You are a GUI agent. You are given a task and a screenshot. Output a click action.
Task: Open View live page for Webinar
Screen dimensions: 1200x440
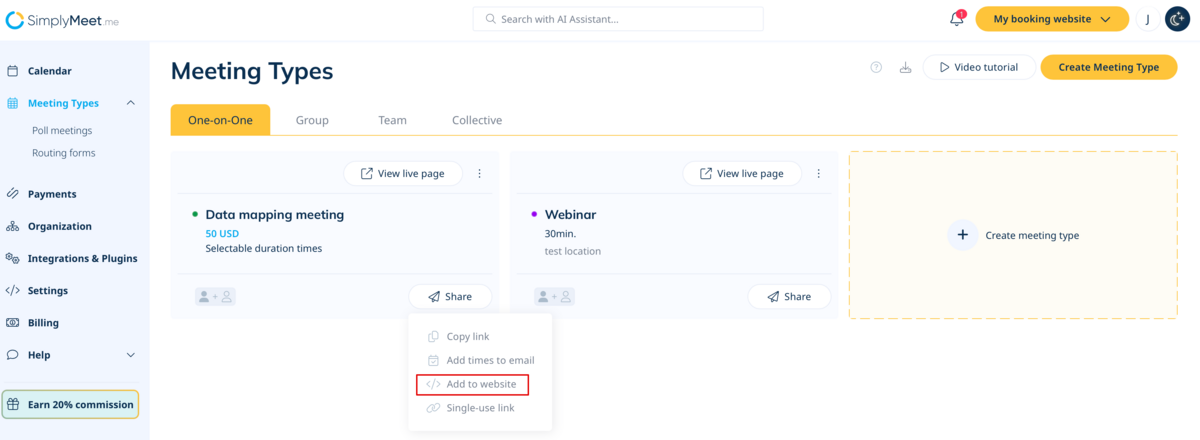tap(742, 174)
